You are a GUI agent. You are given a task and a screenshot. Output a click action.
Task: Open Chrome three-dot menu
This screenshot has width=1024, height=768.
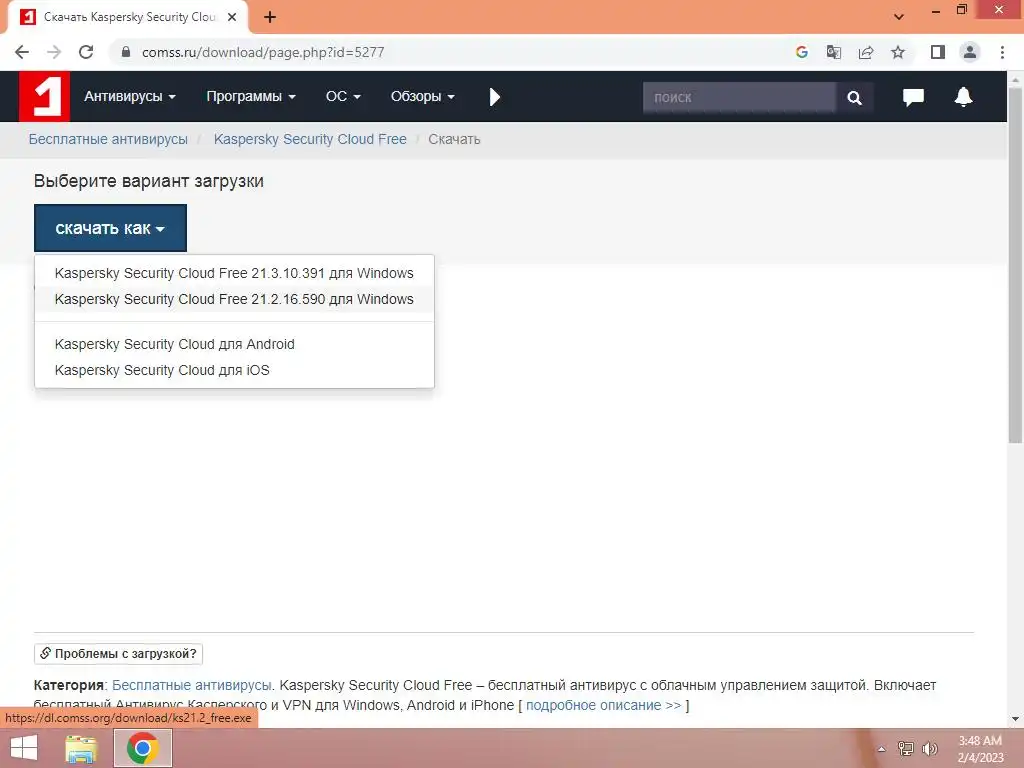tap(1002, 52)
